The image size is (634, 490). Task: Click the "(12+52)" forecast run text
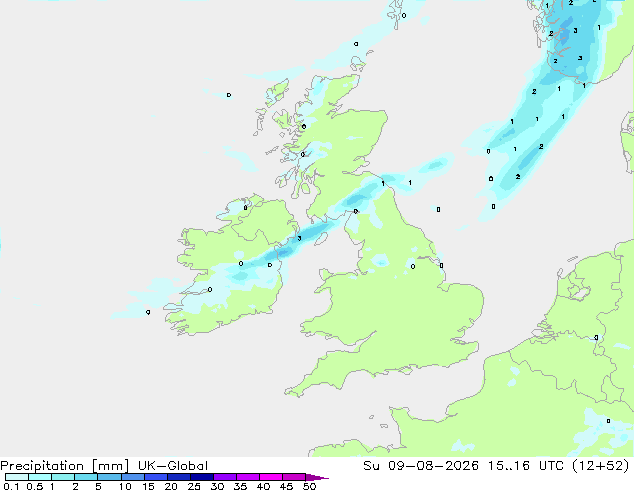click(601, 466)
